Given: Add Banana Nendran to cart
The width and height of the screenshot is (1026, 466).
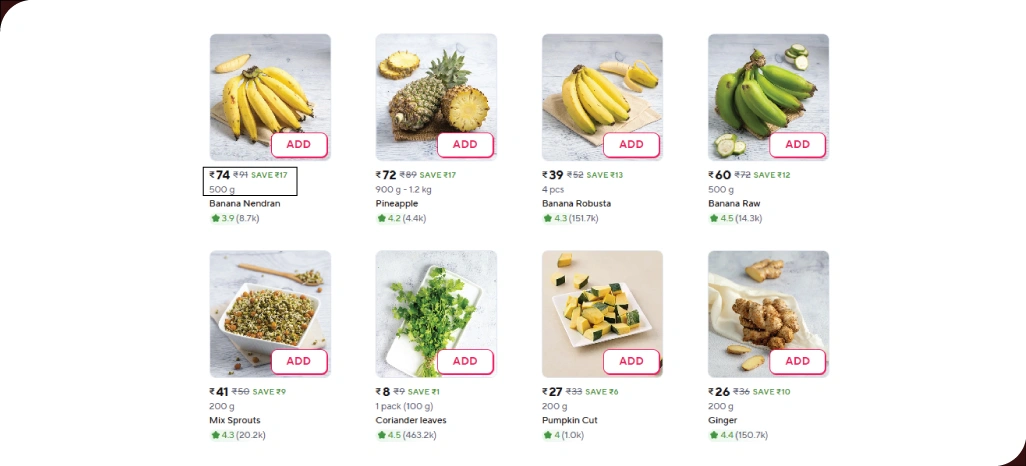Looking at the screenshot, I should [298, 144].
